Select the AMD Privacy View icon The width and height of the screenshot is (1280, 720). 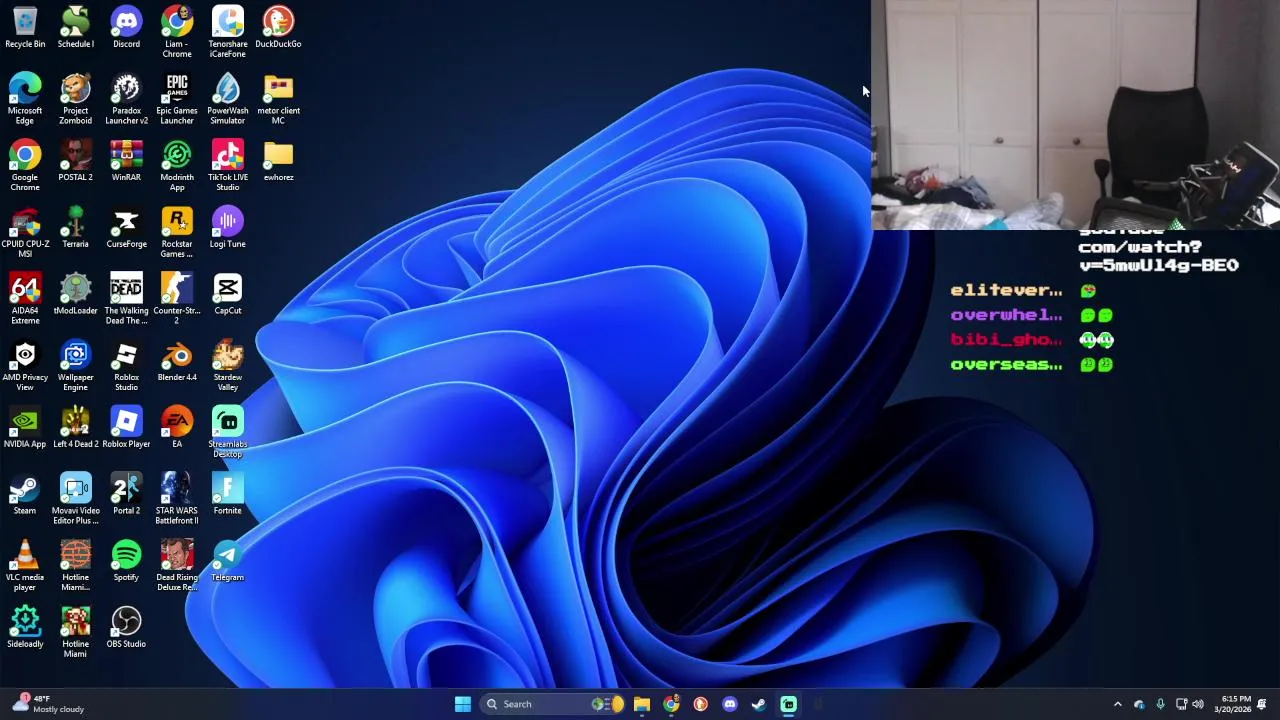click(25, 366)
